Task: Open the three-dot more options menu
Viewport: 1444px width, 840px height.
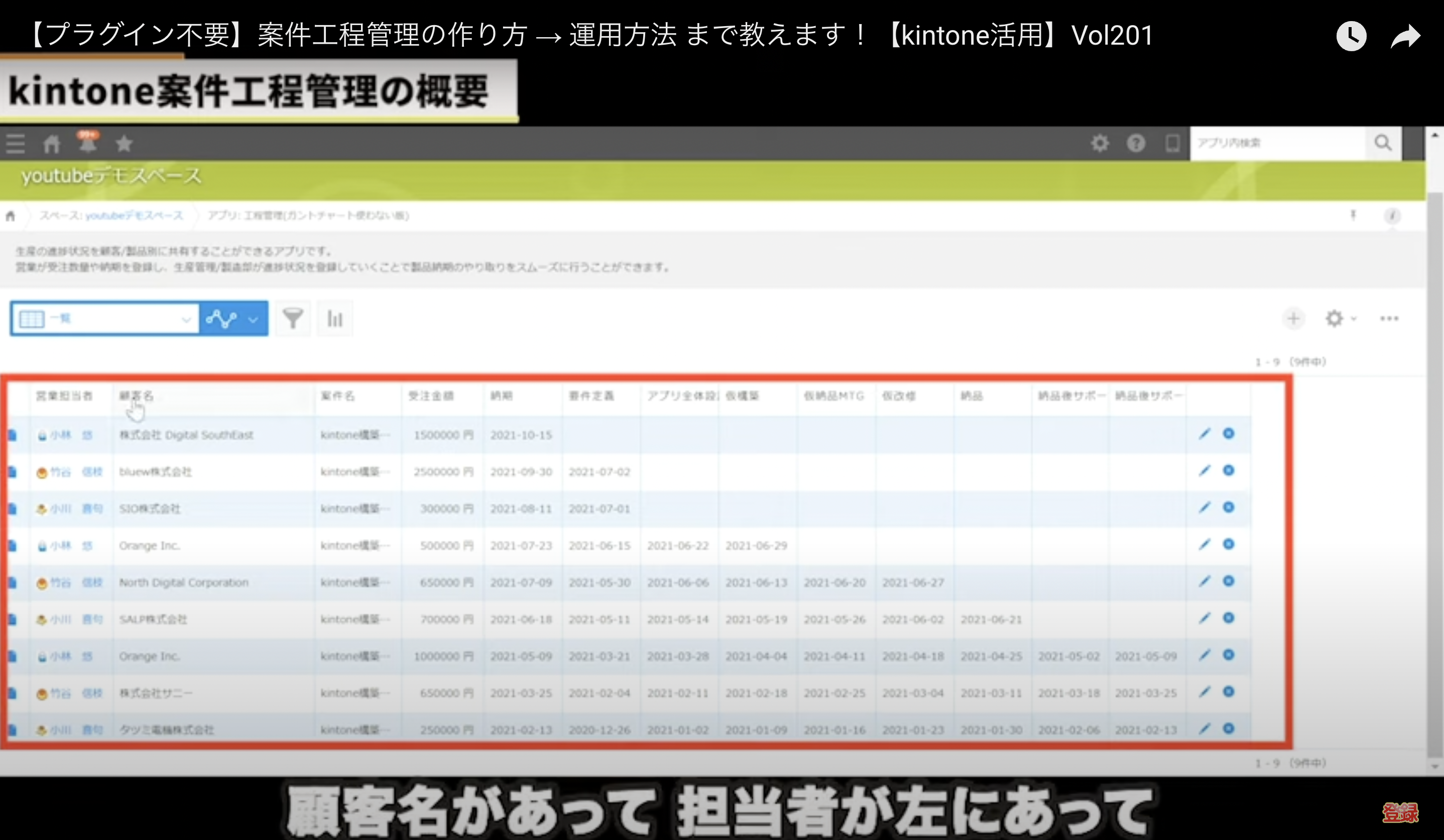Action: click(x=1389, y=318)
